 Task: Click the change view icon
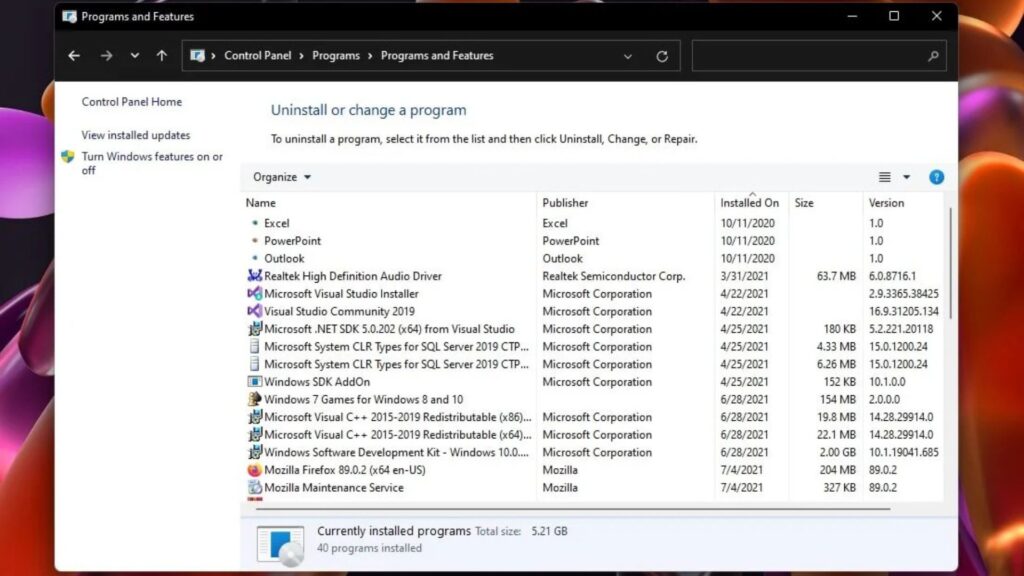coord(884,177)
